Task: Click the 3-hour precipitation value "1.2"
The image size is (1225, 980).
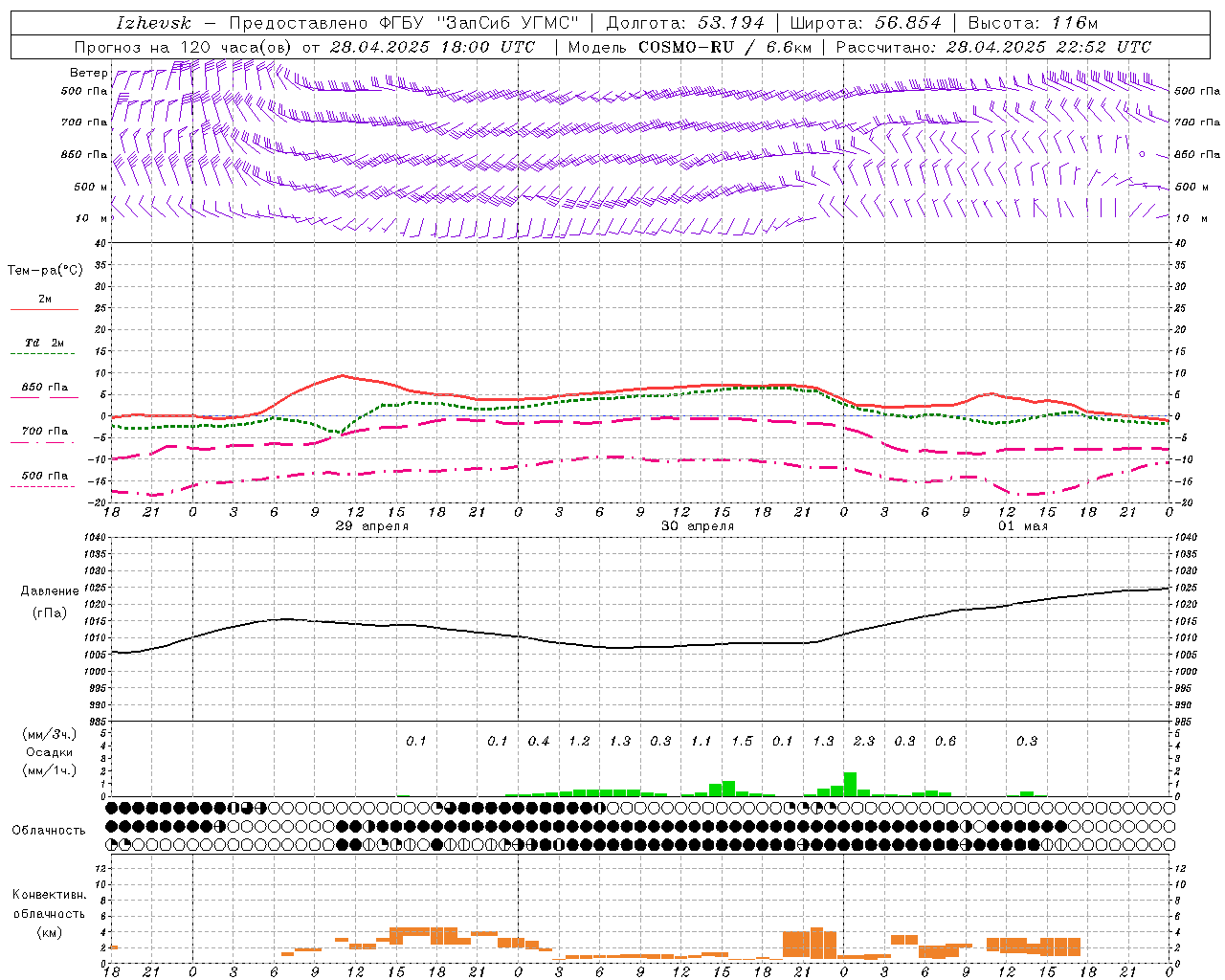Action: tap(579, 742)
